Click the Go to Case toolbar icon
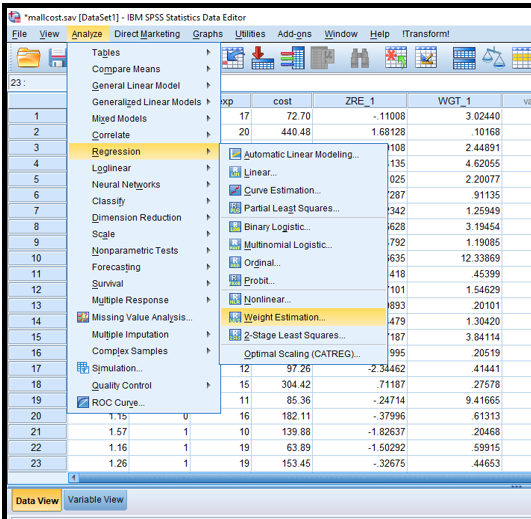Screen dimensions: 531x519 tap(233, 58)
